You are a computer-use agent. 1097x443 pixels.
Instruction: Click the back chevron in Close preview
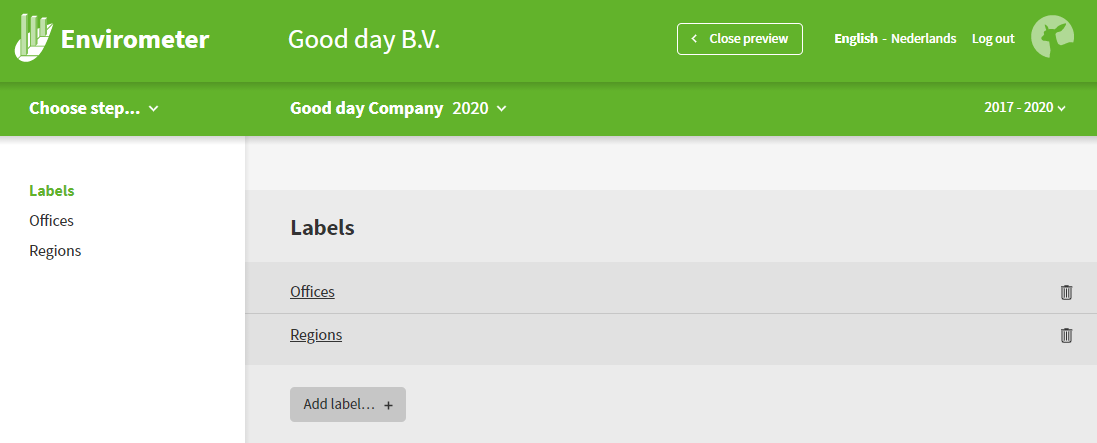click(694, 38)
